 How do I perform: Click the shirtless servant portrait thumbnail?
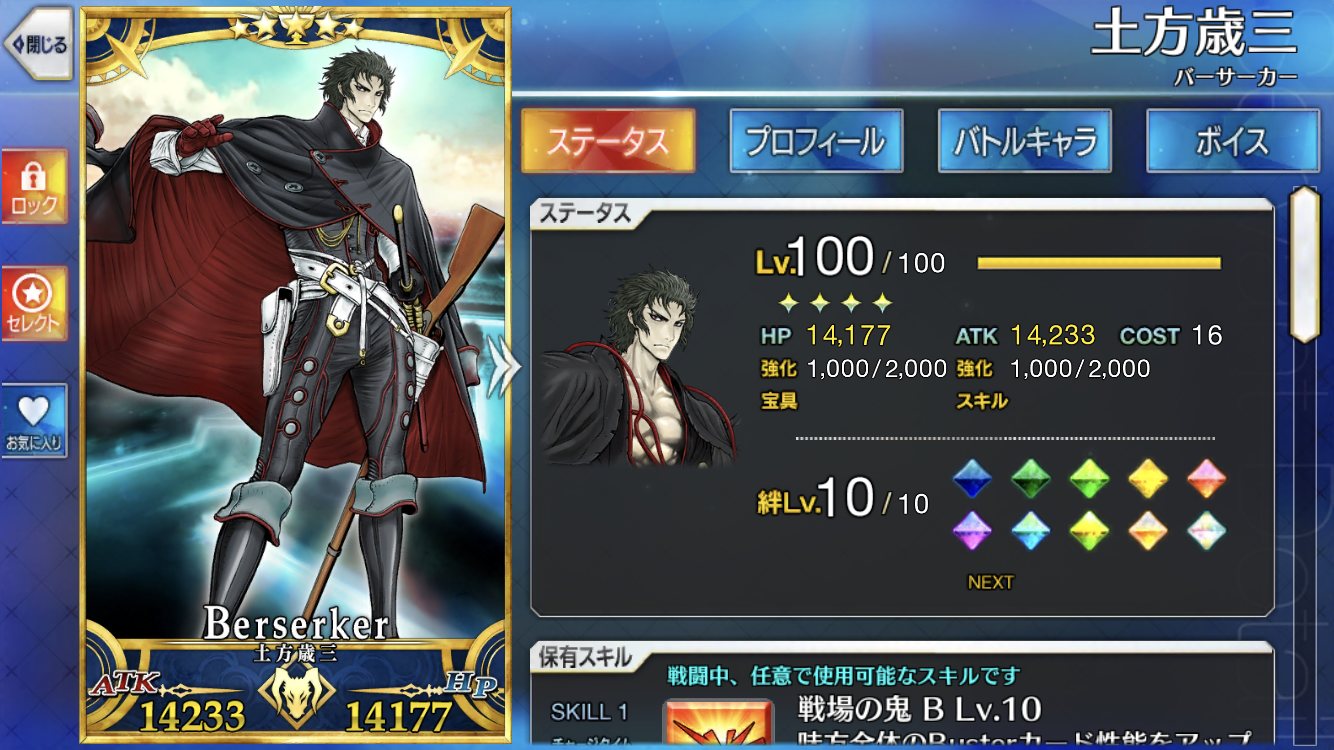[x=639, y=365]
